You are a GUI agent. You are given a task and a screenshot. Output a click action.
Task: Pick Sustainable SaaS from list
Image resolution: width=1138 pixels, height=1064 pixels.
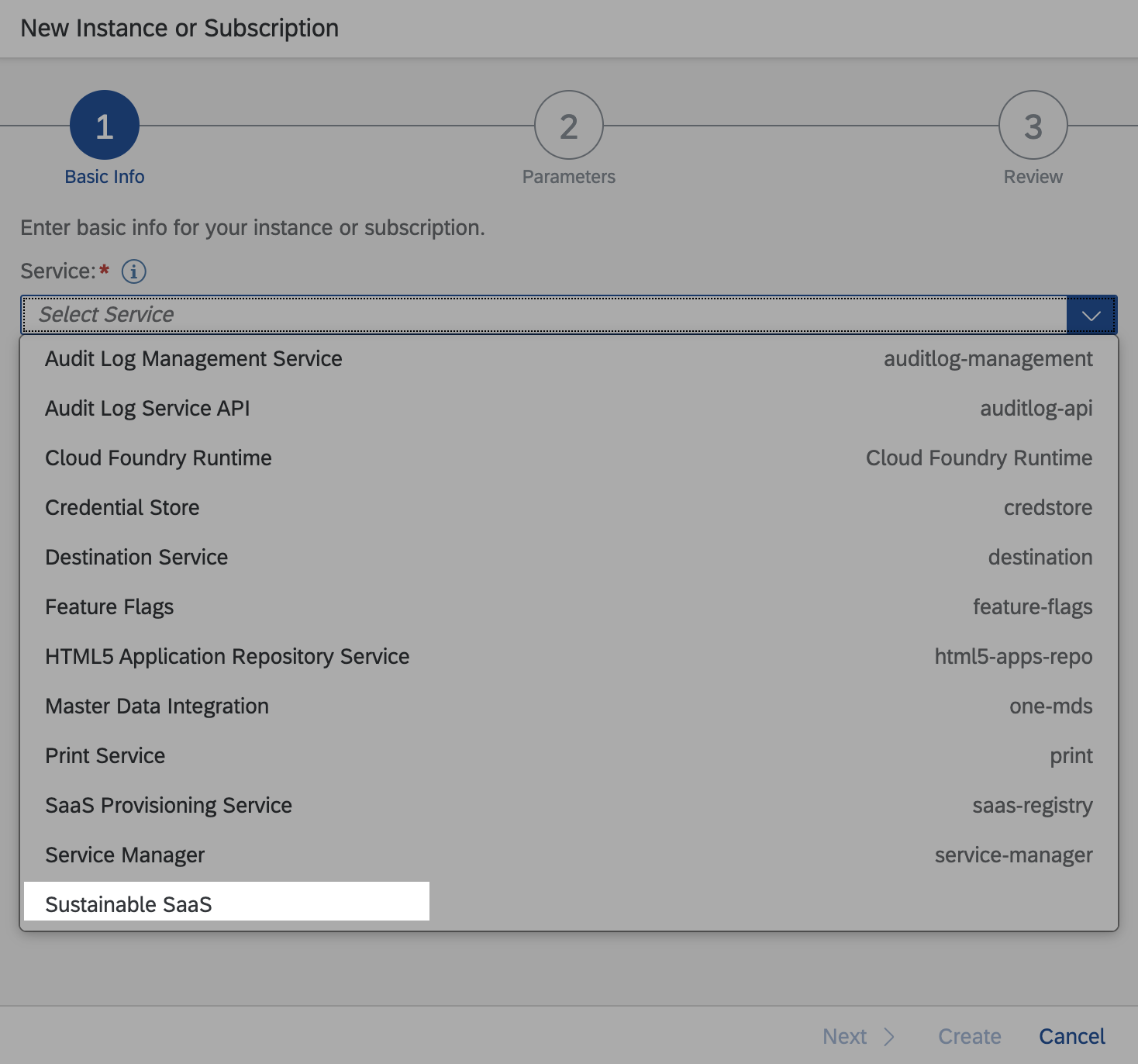(569, 904)
